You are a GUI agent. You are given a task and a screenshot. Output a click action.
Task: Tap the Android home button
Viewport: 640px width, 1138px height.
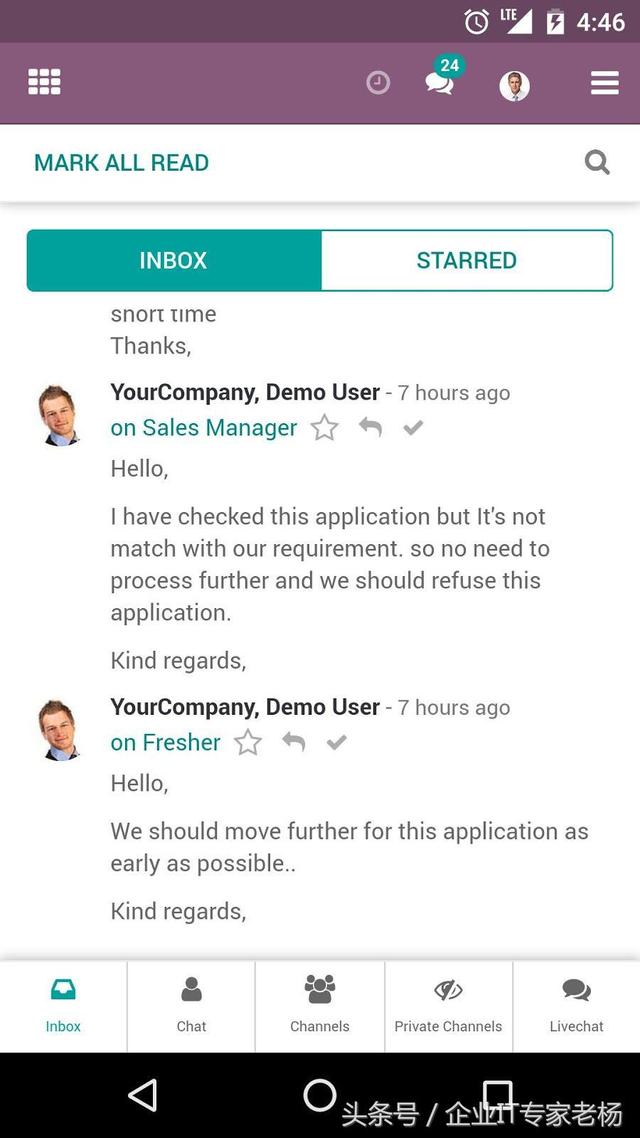tap(320, 1097)
